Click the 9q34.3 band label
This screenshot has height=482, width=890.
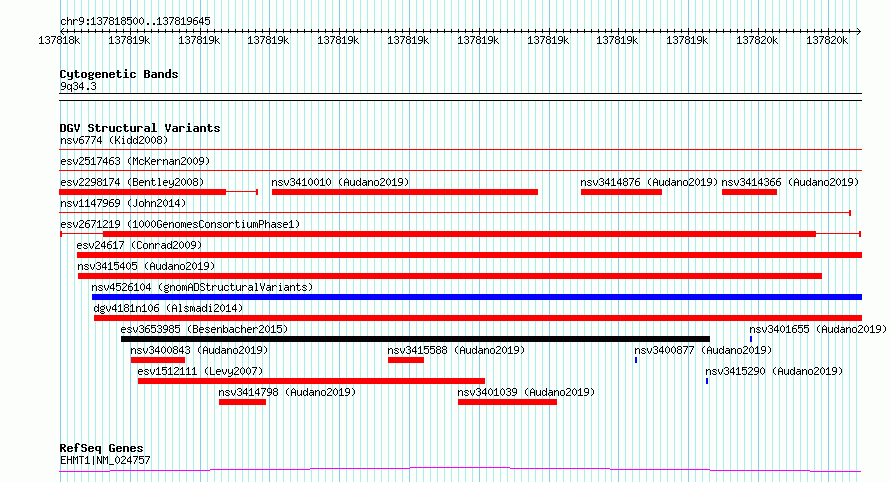coord(78,86)
